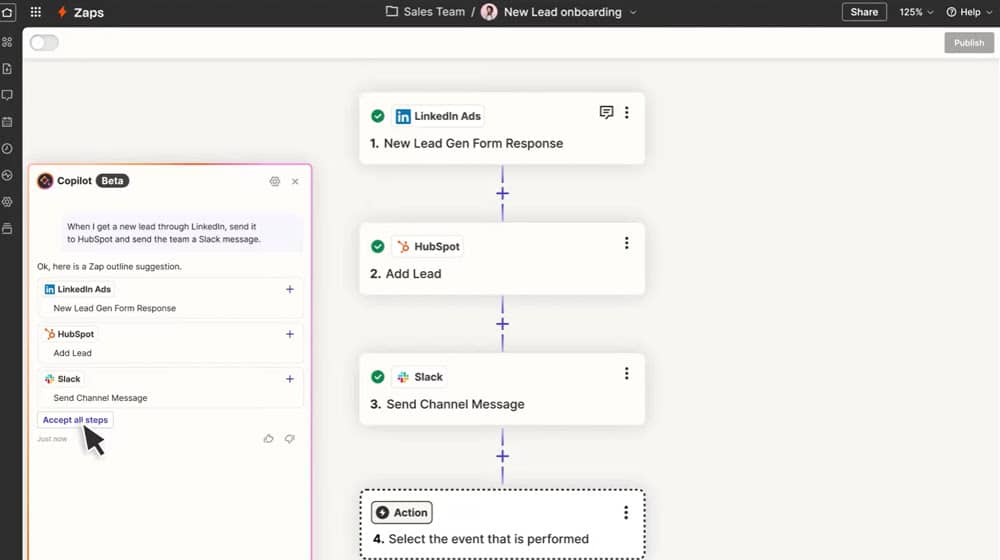Image resolution: width=1000 pixels, height=560 pixels.
Task: Open the sidebar clock history icon
Action: pos(7,149)
